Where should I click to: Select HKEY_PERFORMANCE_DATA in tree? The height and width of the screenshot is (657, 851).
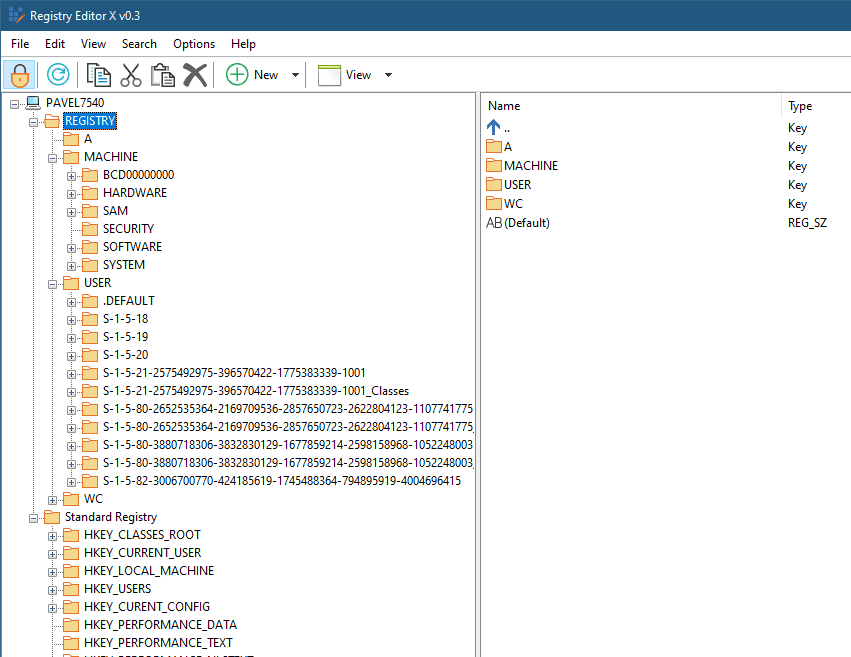160,624
